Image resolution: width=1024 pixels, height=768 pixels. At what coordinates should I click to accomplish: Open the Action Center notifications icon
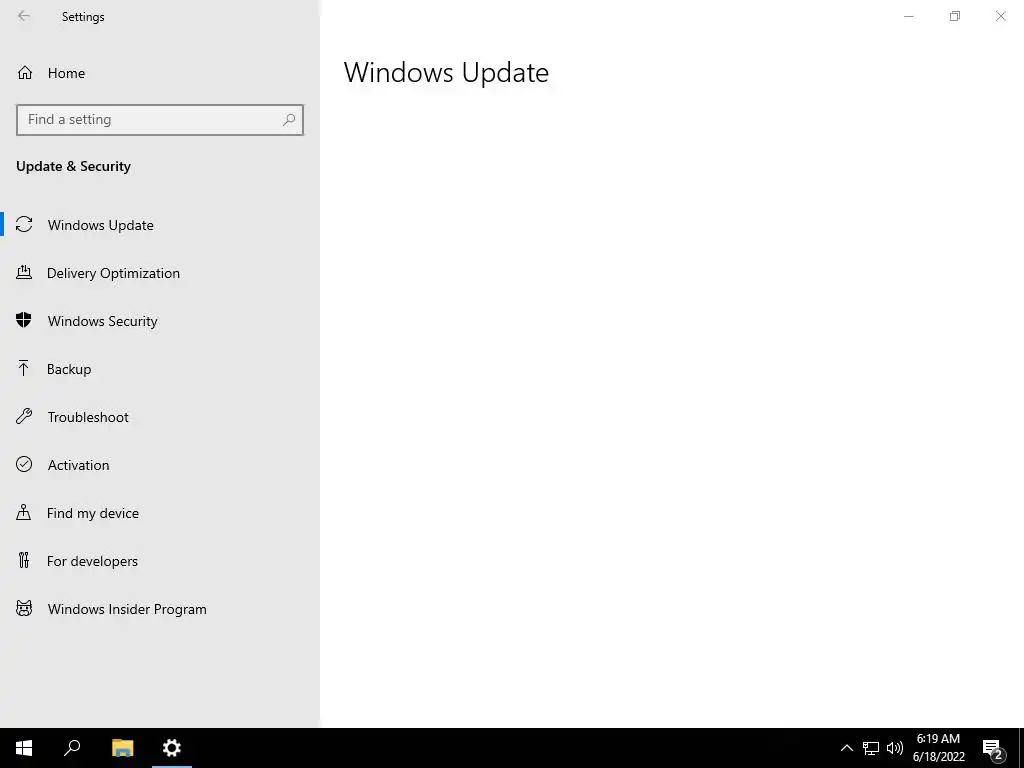[993, 748]
